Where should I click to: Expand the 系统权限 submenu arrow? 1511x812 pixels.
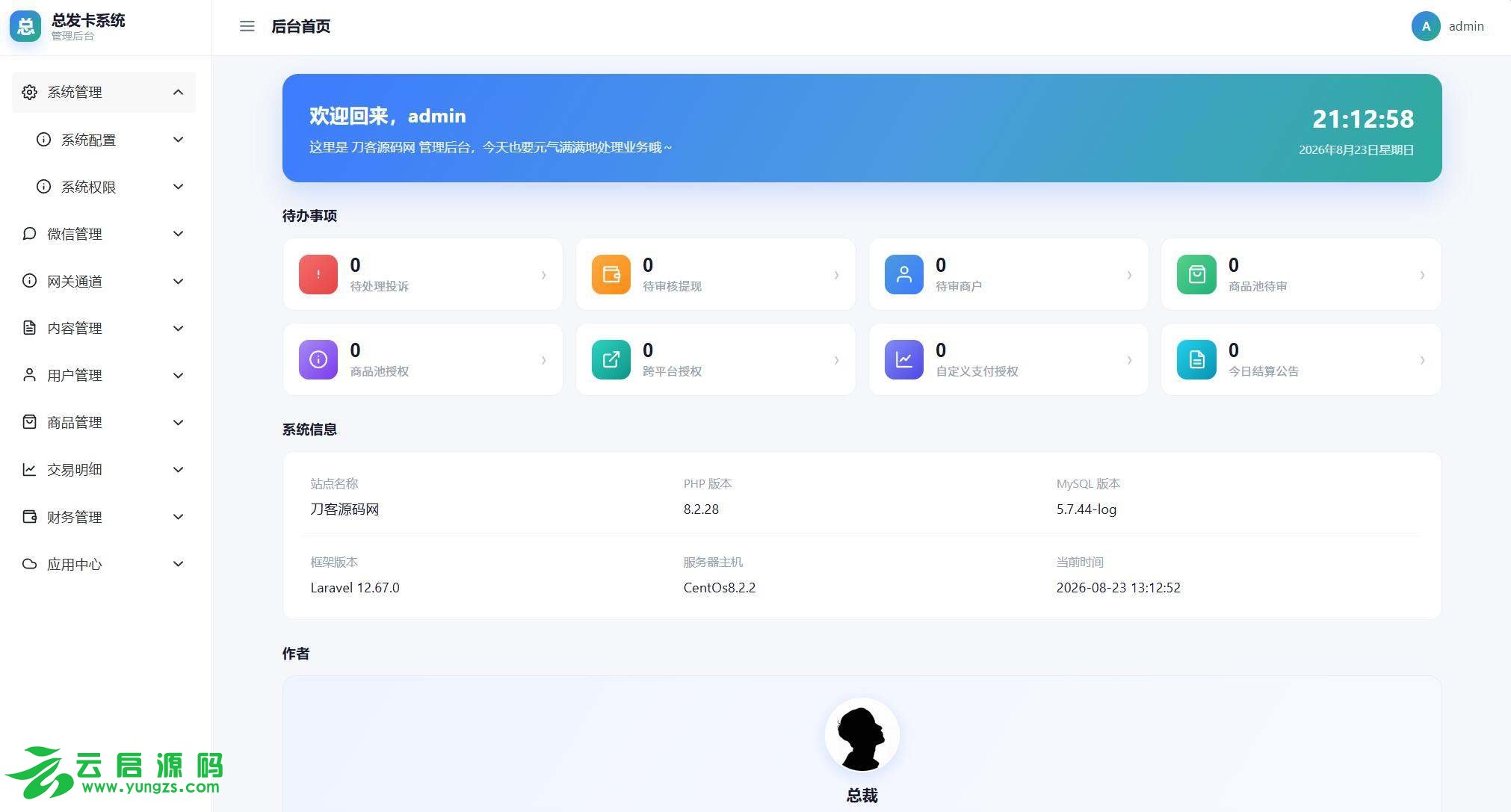(178, 187)
